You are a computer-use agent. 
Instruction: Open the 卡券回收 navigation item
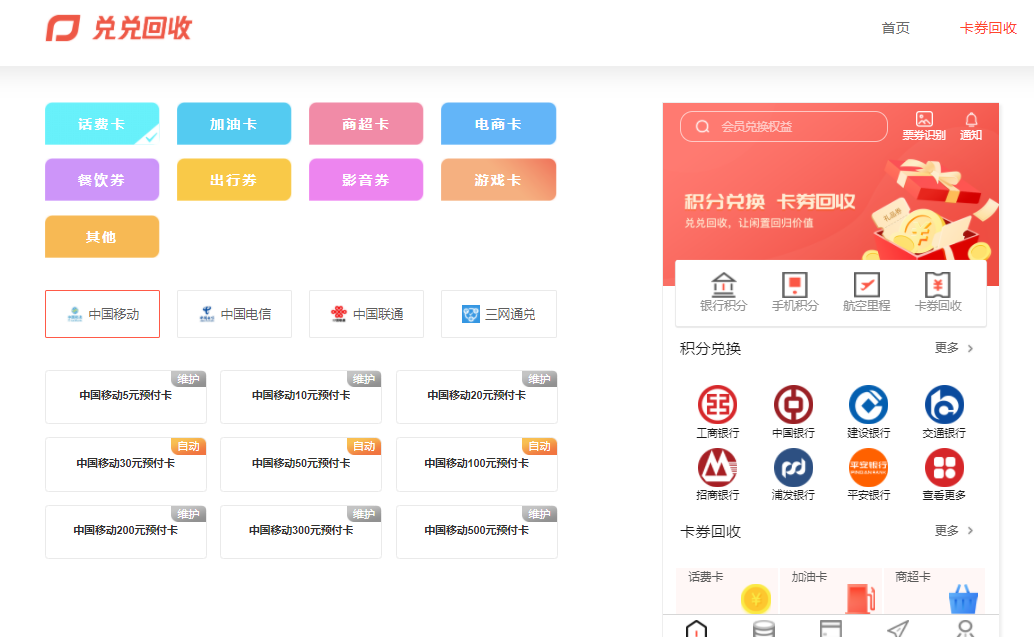(988, 28)
